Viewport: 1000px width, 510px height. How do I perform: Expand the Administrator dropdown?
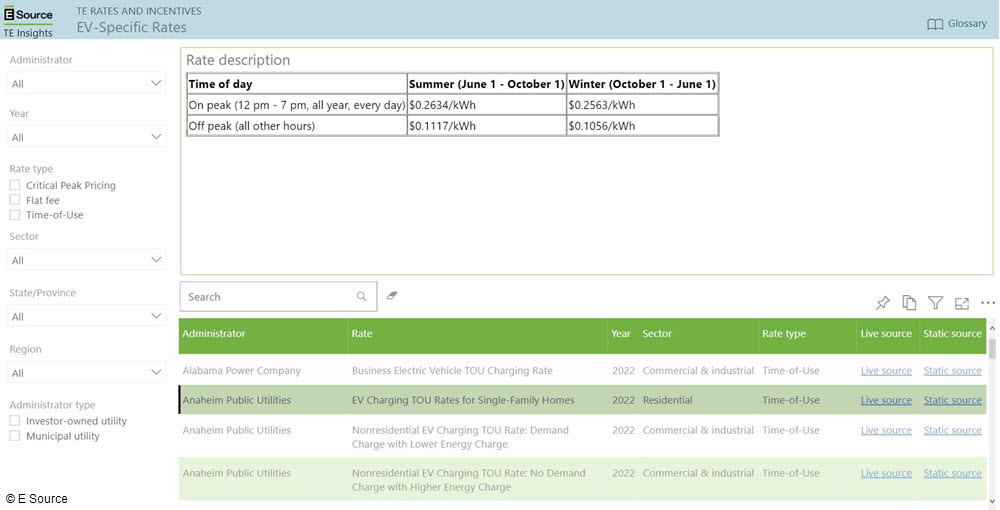[87, 84]
